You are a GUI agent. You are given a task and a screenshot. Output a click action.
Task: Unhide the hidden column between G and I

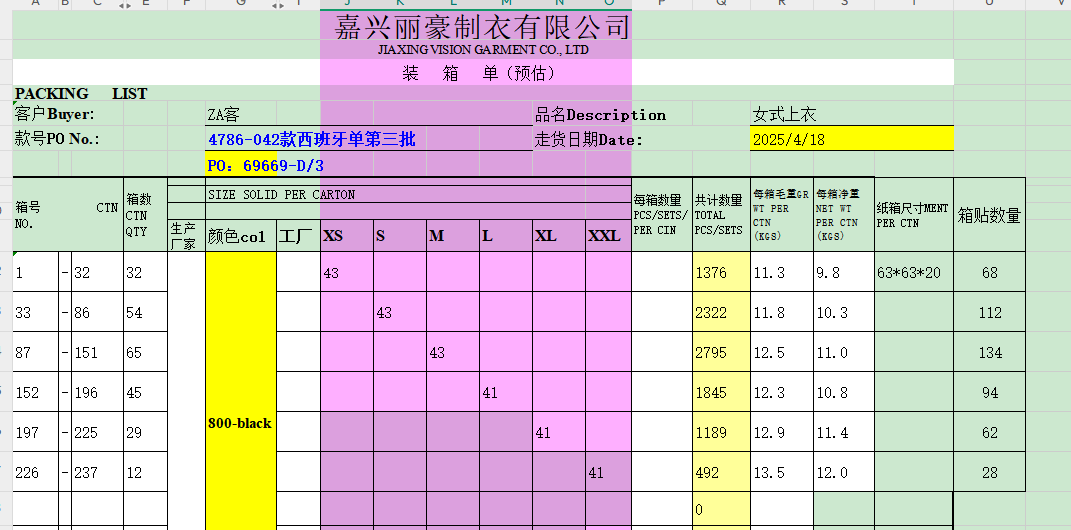click(277, 6)
